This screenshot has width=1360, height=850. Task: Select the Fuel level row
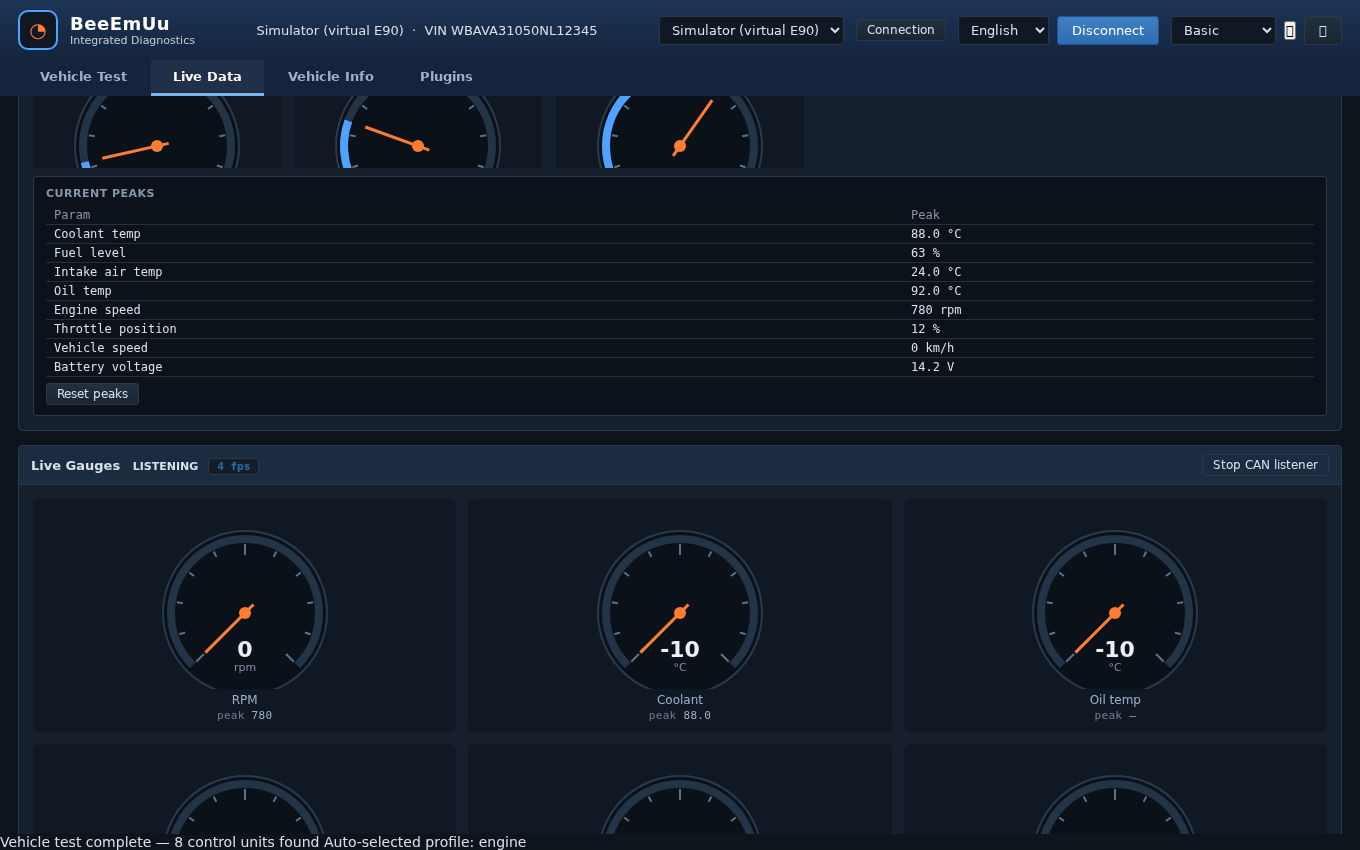680,253
